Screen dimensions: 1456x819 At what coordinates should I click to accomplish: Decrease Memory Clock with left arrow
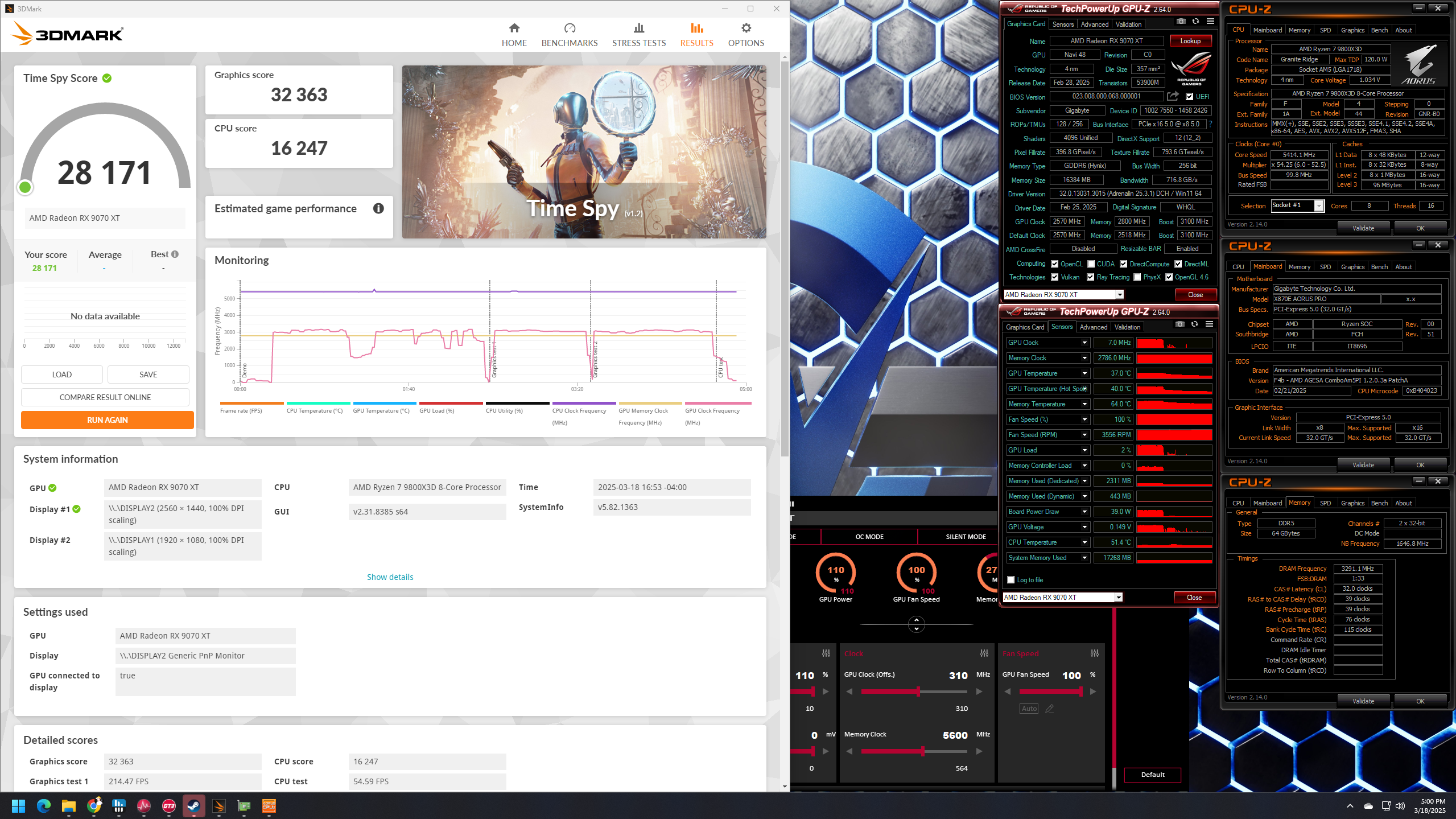849,751
